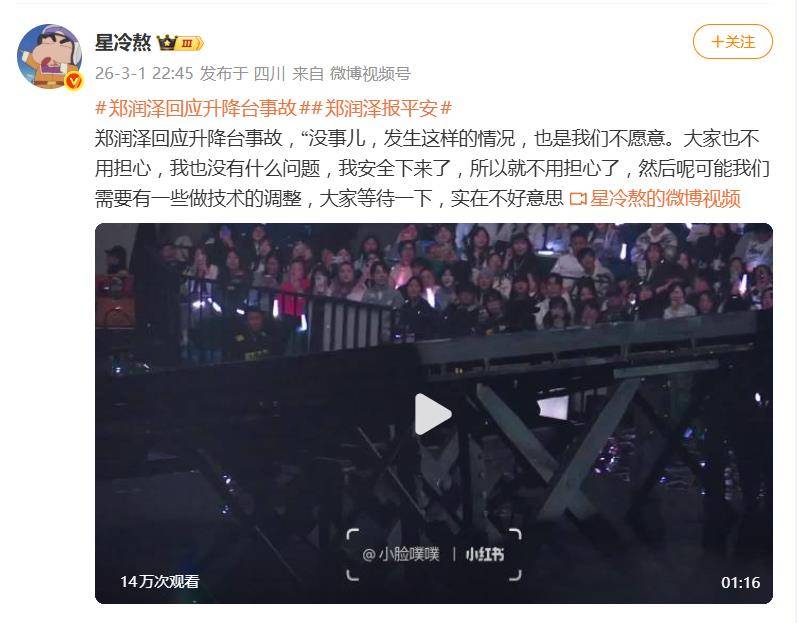The image size is (797, 623).
Task: Click the post timestamp 26-3-1 22:45
Action: click(x=144, y=74)
